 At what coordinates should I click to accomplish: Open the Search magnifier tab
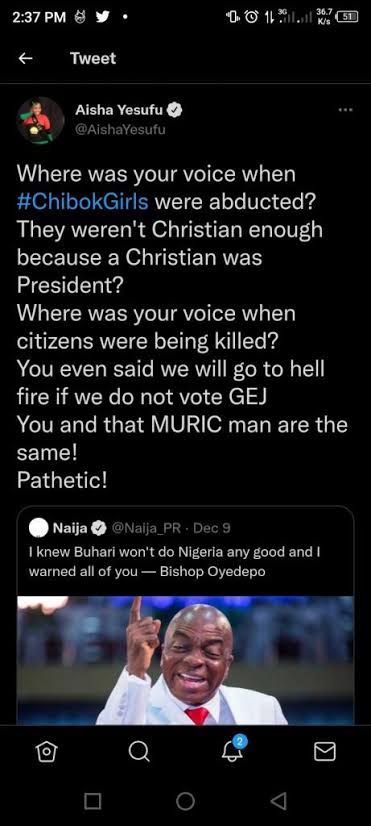(x=139, y=752)
